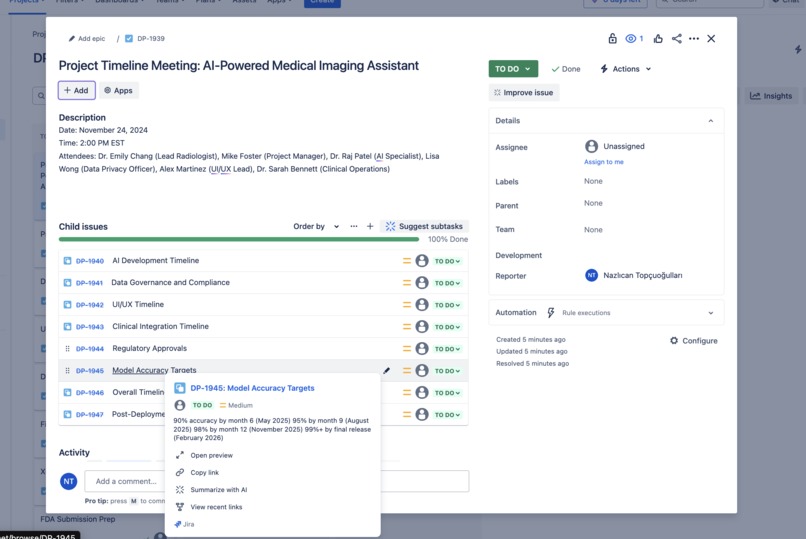This screenshot has height=539, width=806.
Task: Change DP-1942 TO DO status dropdown
Action: 447,305
